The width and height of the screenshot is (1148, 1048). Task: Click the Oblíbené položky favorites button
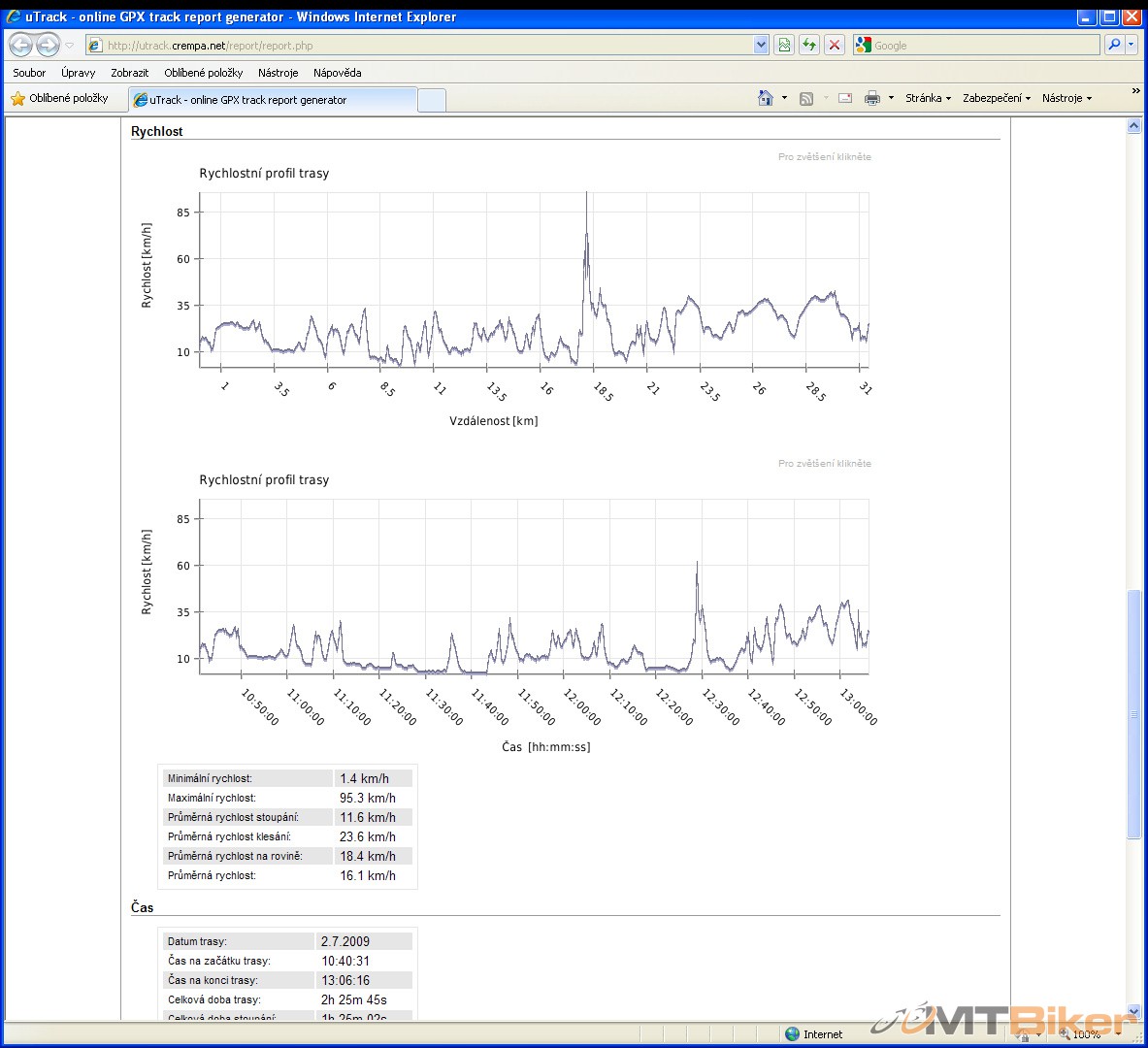[x=59, y=98]
